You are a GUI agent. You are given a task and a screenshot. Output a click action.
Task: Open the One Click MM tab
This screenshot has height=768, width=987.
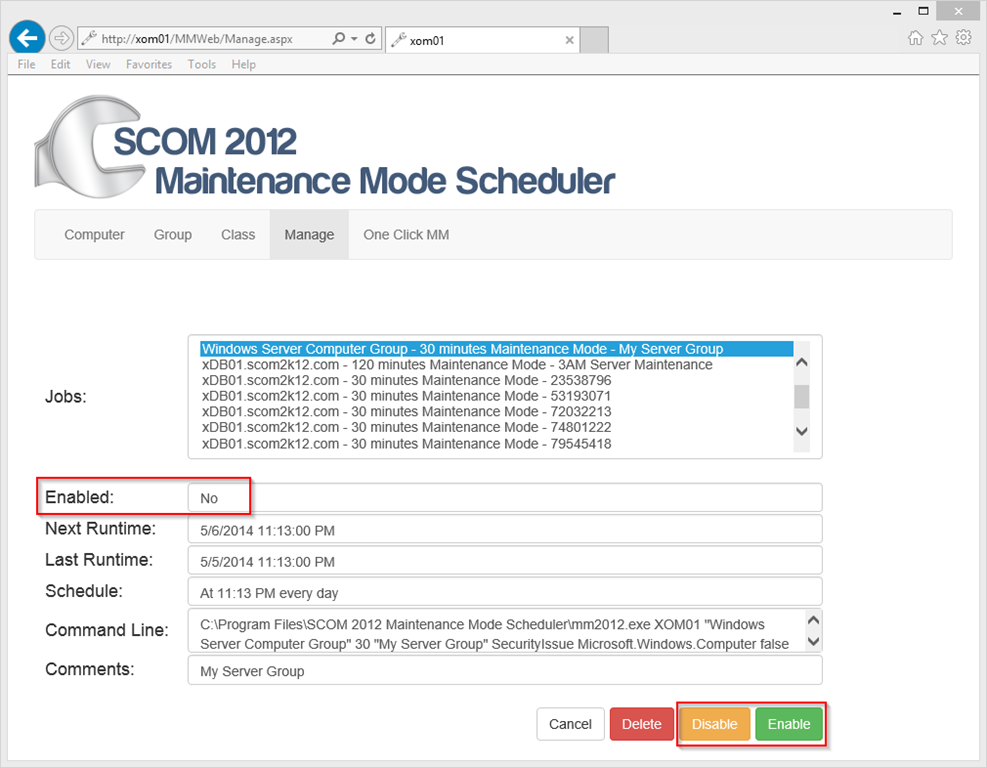coord(406,235)
